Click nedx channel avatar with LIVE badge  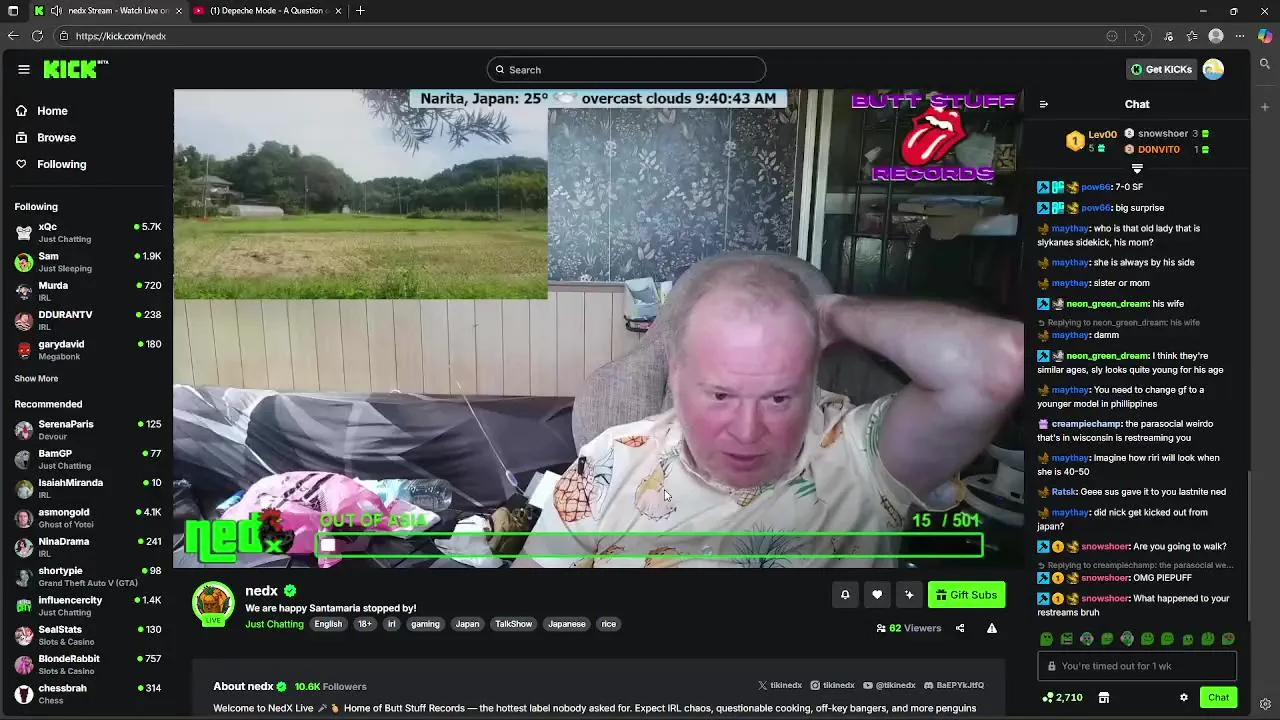point(213,603)
